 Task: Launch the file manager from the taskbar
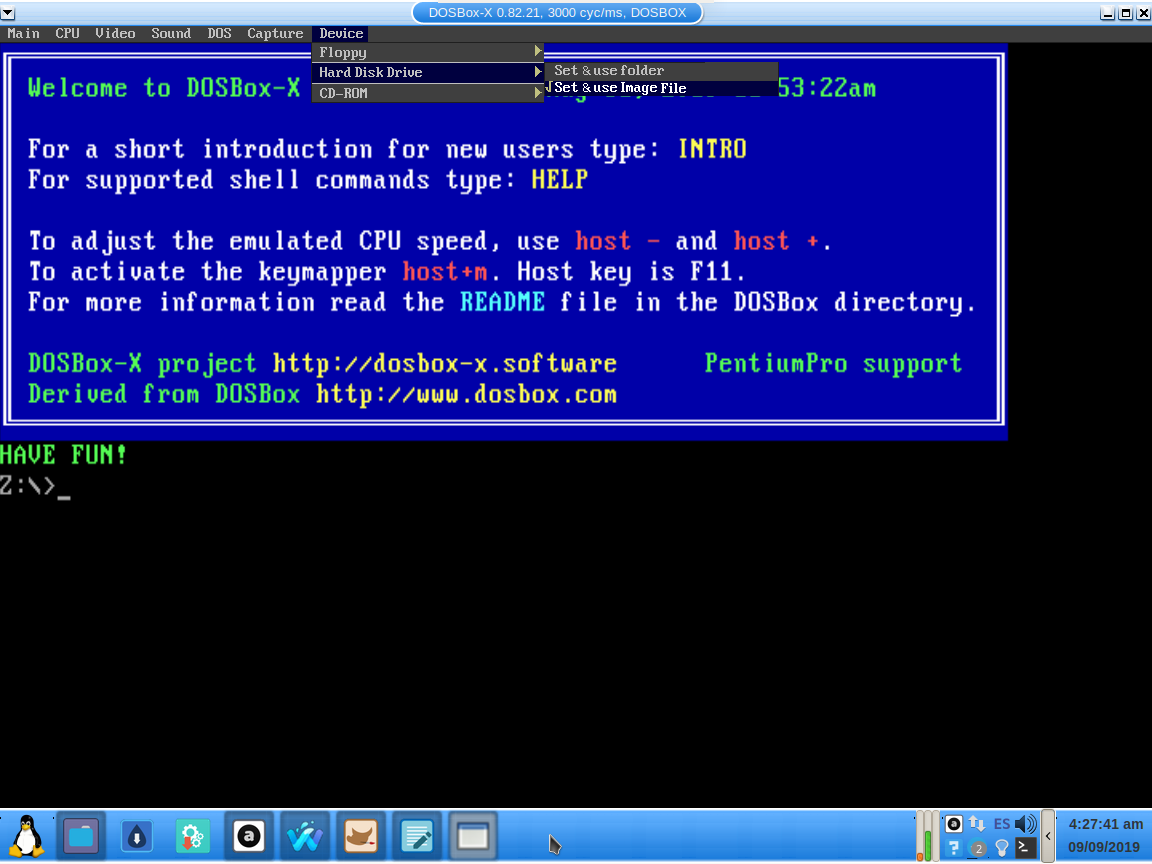[81, 836]
